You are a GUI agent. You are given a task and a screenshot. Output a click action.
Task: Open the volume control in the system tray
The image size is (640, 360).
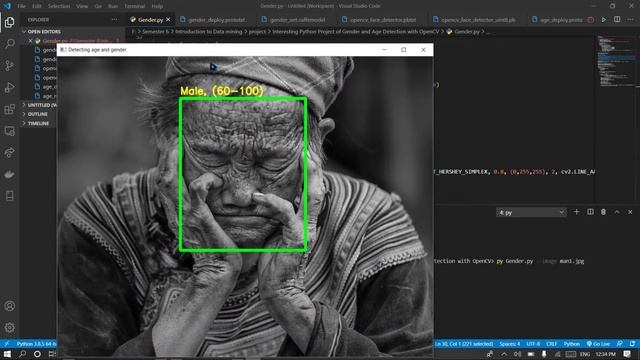click(x=517, y=354)
